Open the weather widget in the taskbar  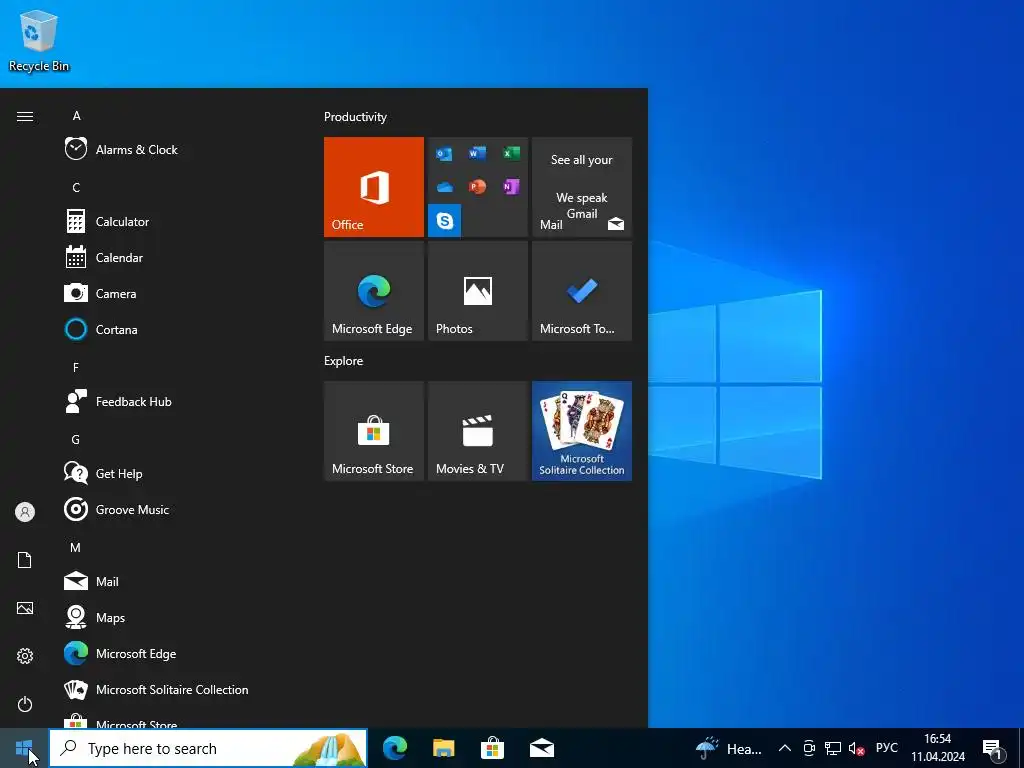[728, 748]
